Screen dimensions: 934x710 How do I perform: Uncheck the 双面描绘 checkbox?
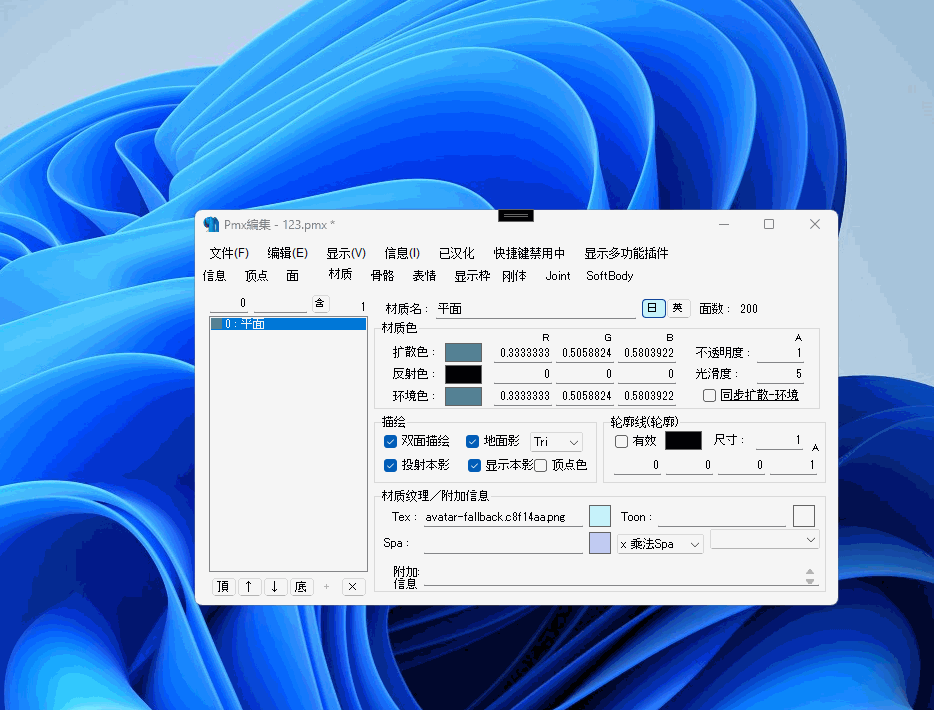(x=391, y=441)
